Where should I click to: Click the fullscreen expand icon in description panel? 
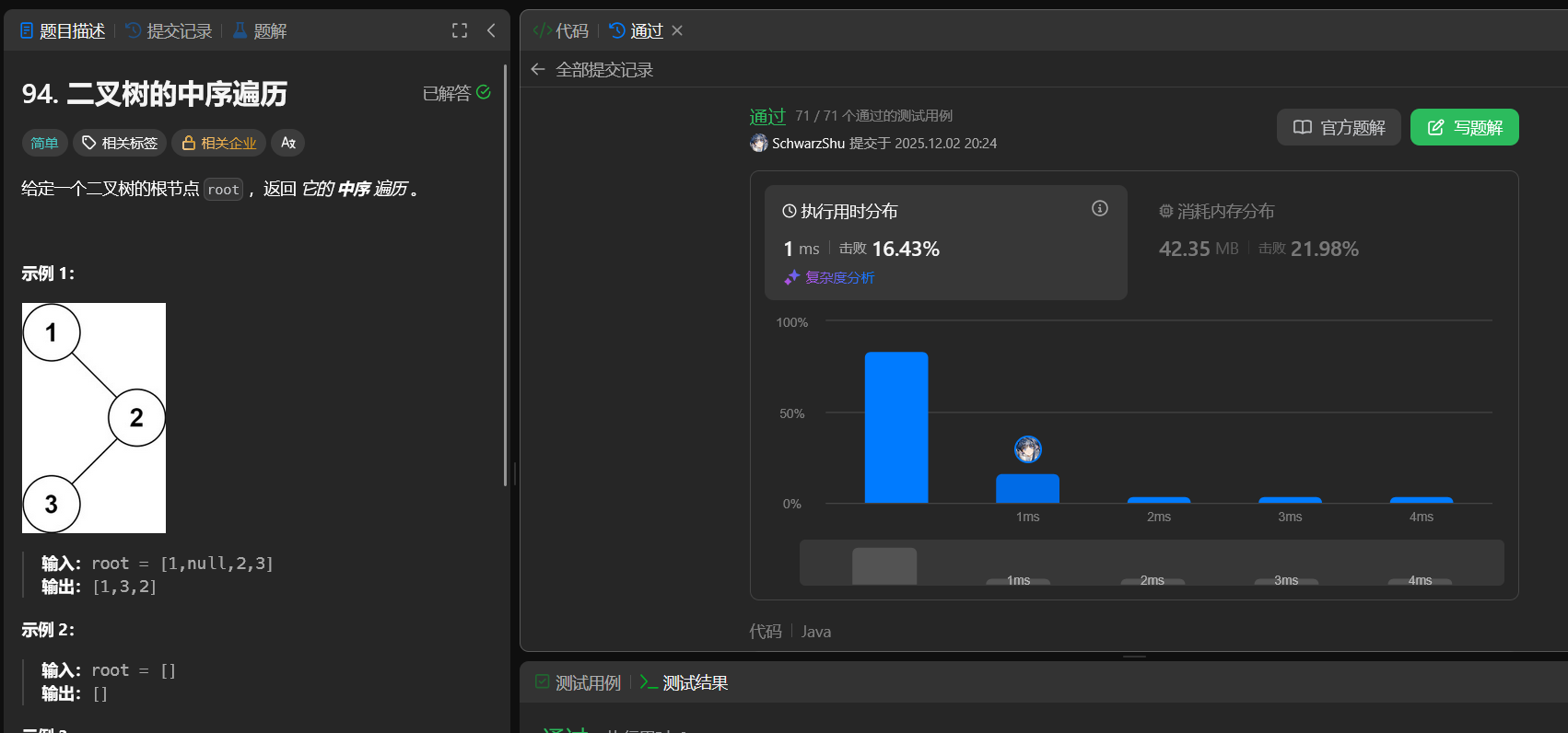460,30
